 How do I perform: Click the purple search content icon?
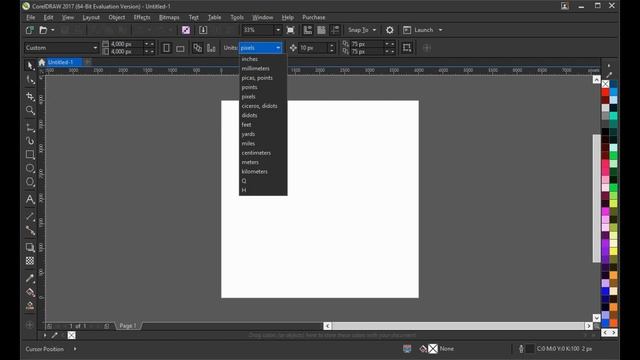tap(186, 30)
